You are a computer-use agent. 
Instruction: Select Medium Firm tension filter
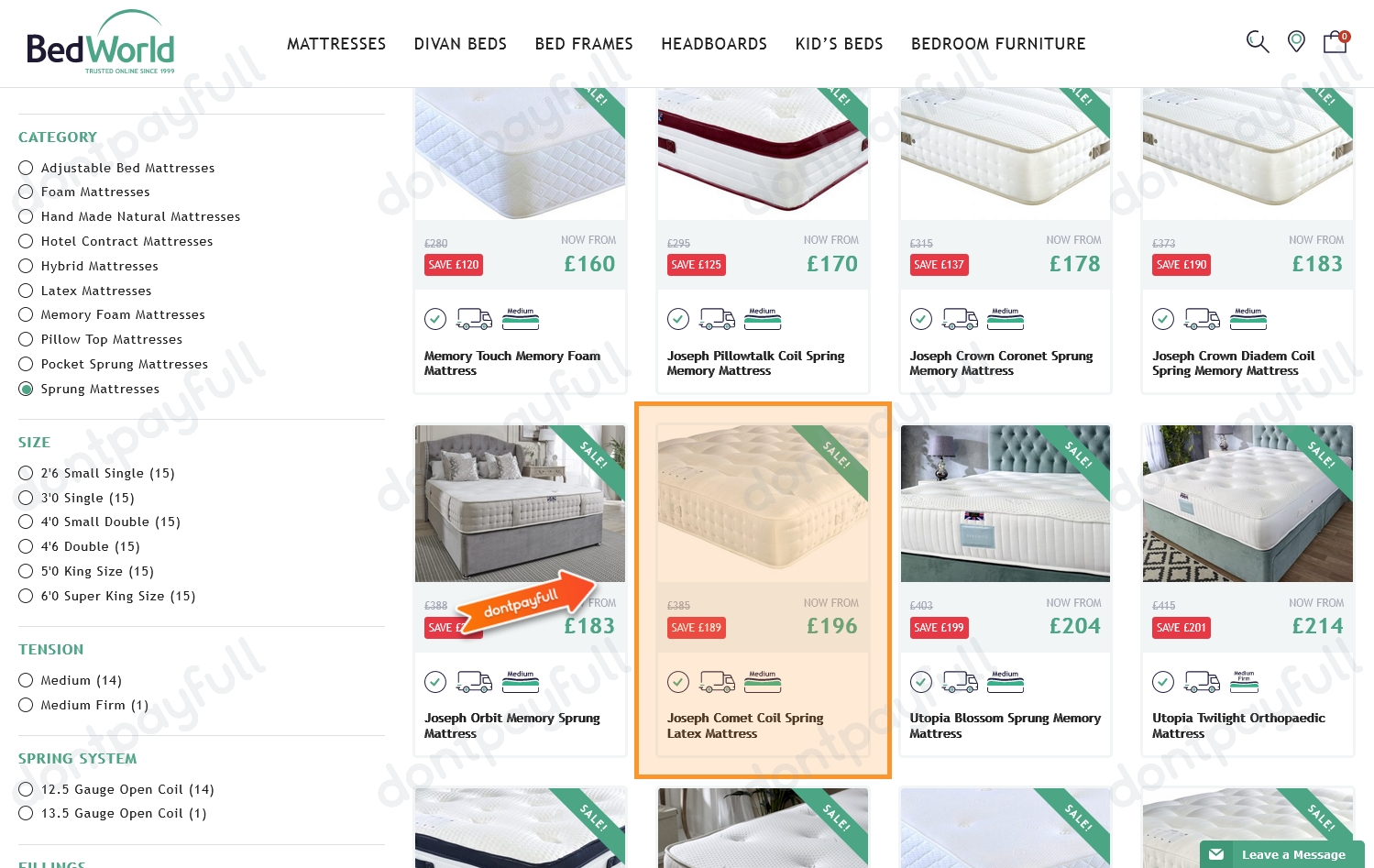[26, 705]
